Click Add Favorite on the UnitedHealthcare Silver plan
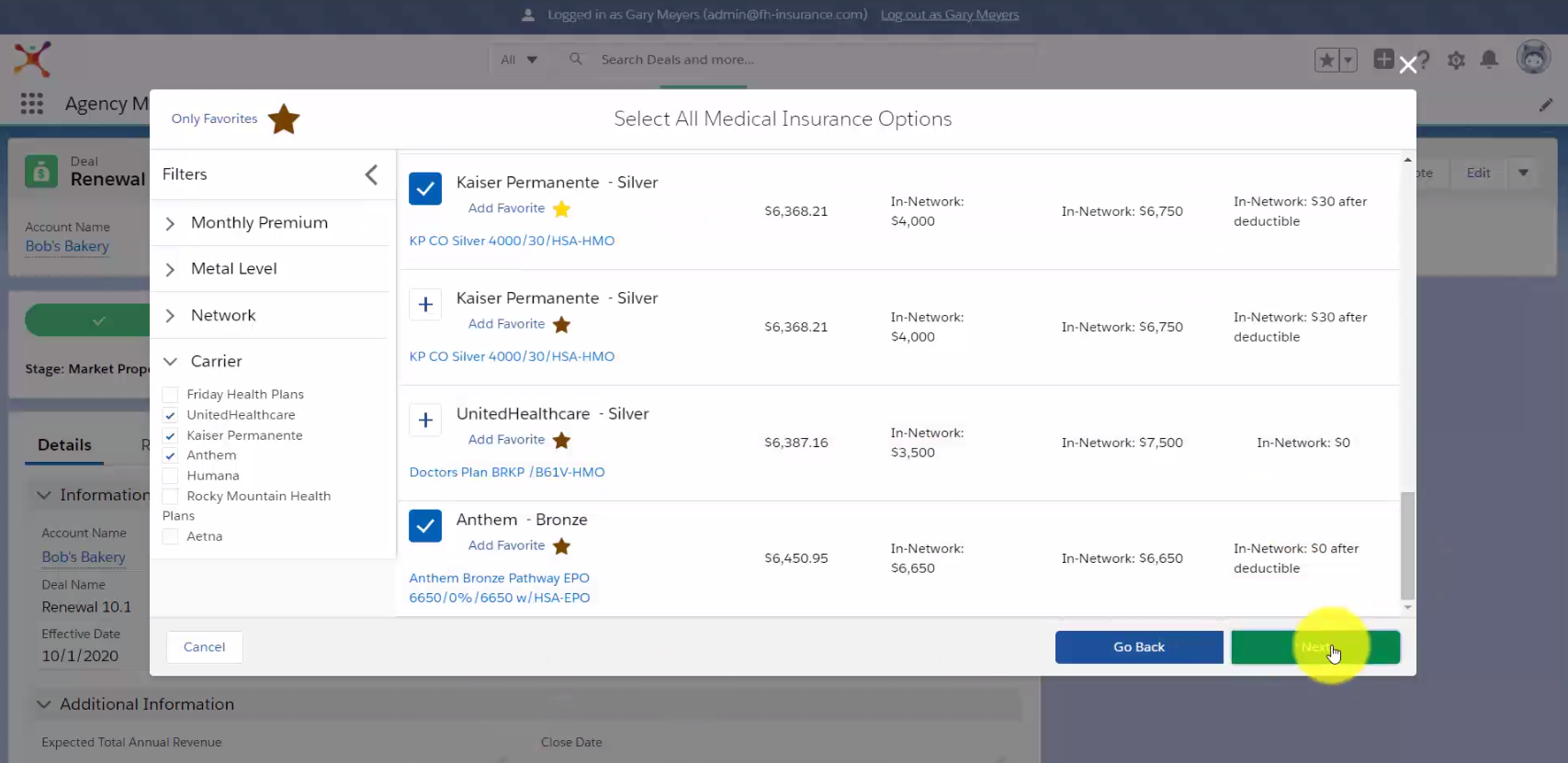The image size is (1568, 763). point(506,440)
